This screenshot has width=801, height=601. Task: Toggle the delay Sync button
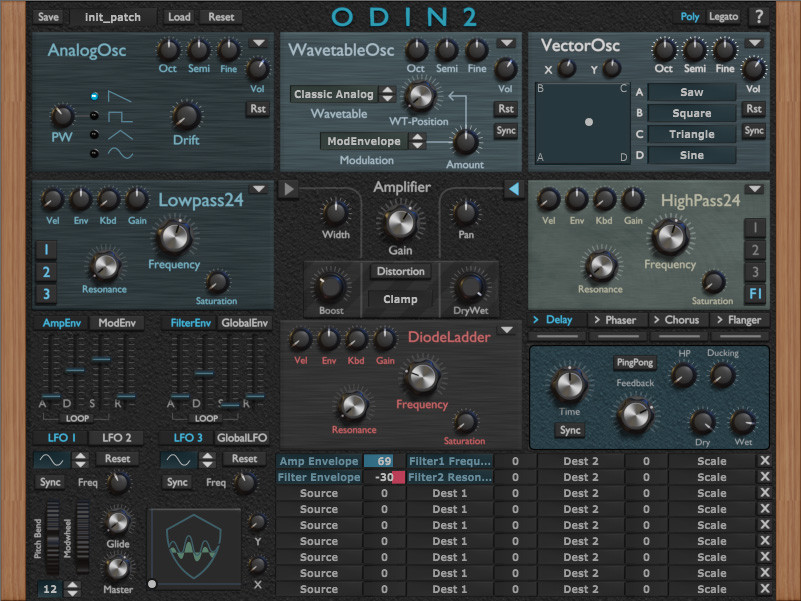click(570, 430)
